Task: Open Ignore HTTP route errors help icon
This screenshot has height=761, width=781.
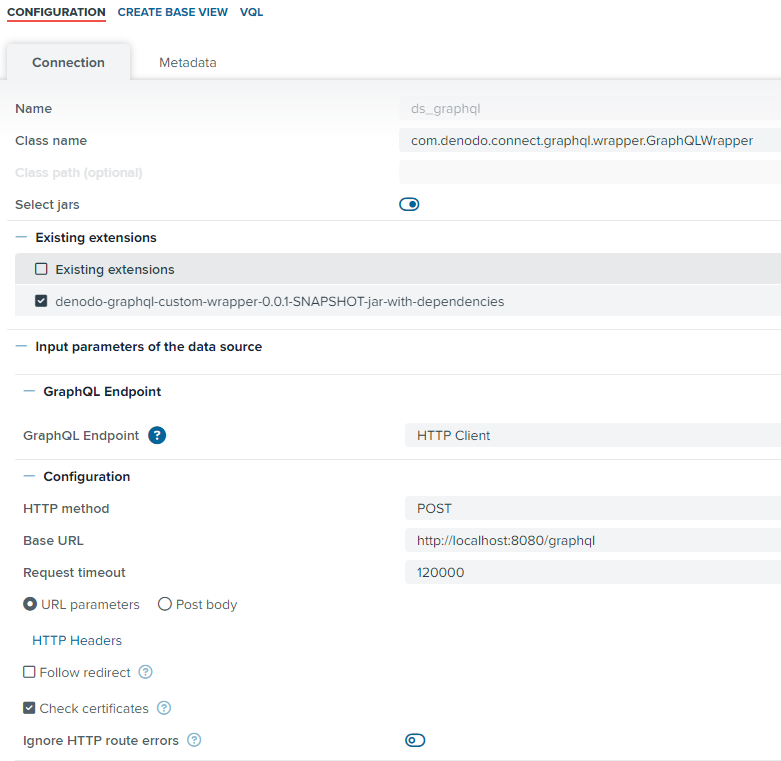Action: [194, 740]
